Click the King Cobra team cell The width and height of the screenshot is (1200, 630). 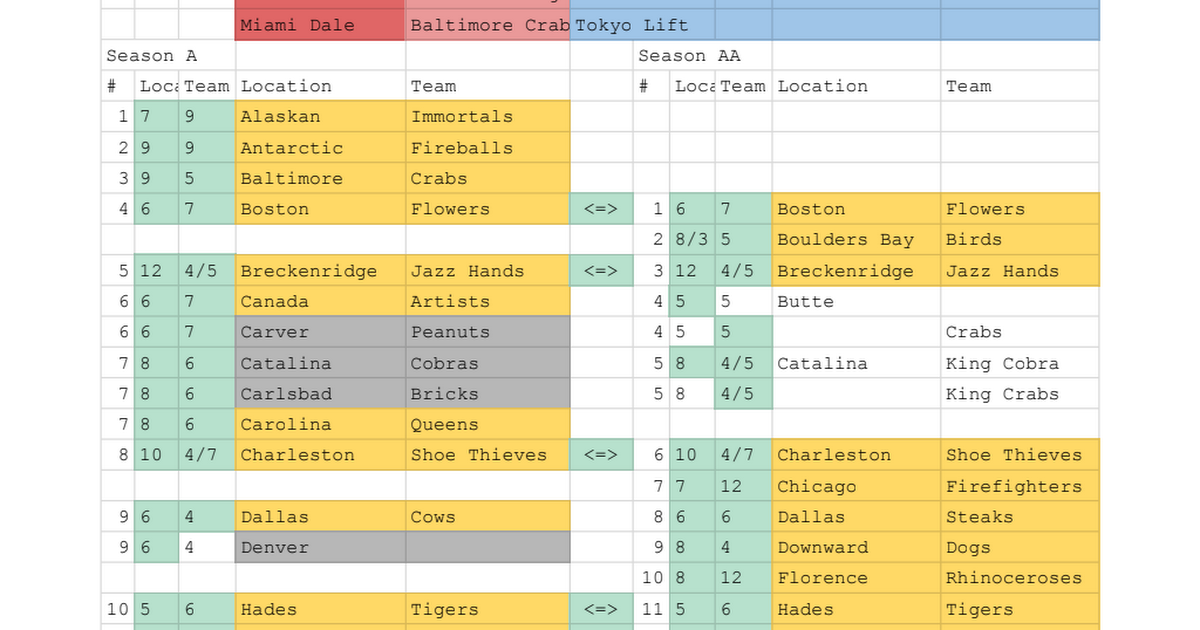(x=1019, y=363)
